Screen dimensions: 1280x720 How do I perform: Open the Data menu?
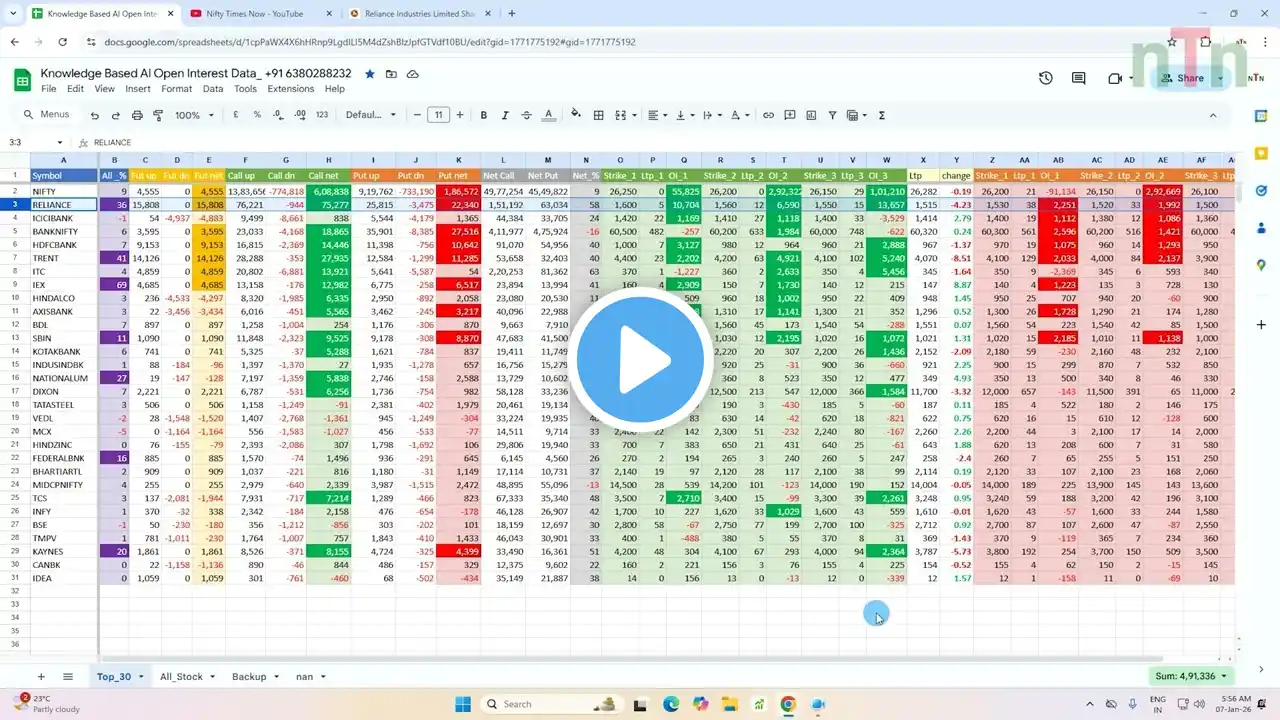[x=213, y=89]
